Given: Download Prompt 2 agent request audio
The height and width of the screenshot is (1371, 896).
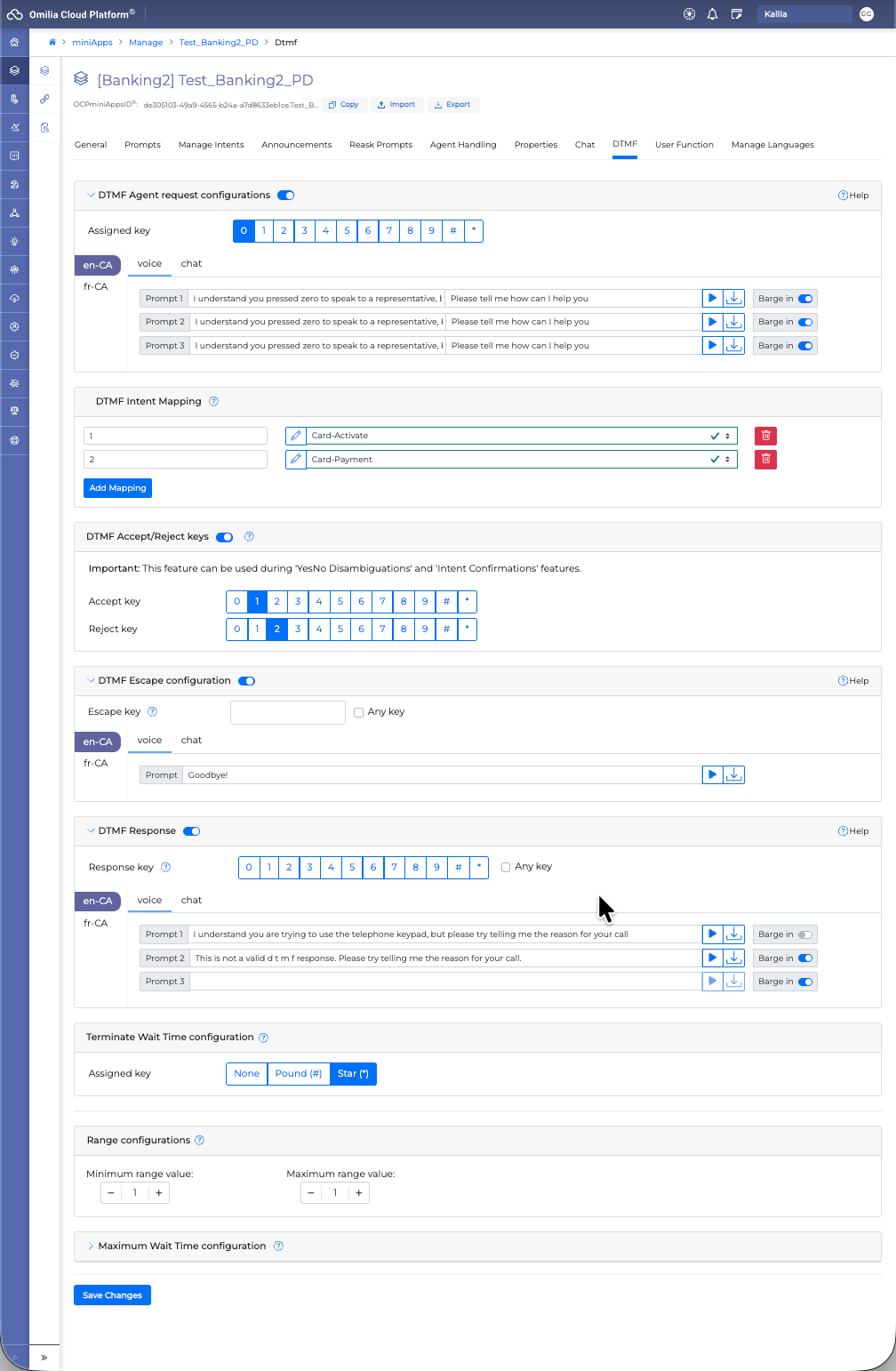Looking at the screenshot, I should (734, 322).
